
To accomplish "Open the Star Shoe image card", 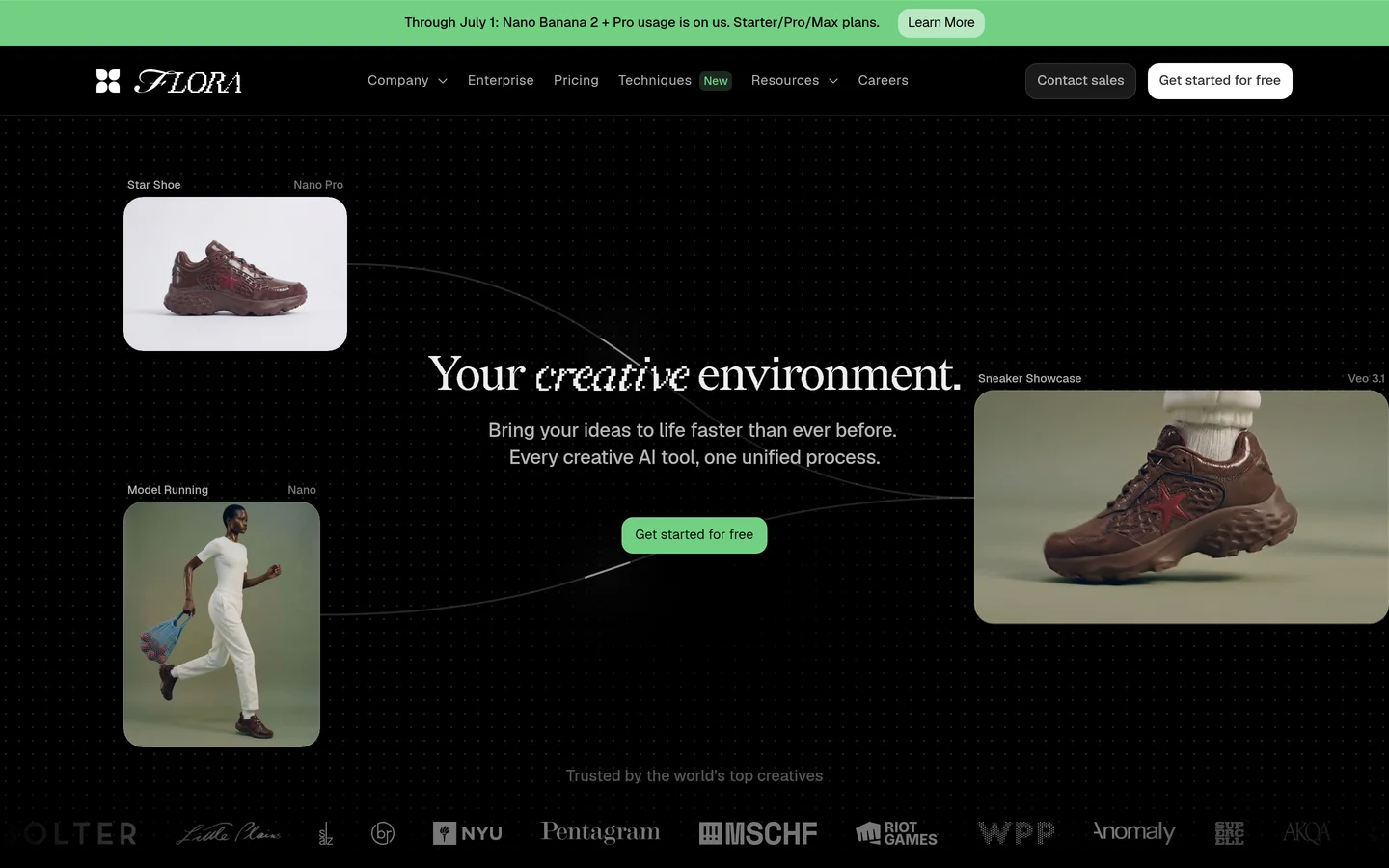I will [235, 274].
